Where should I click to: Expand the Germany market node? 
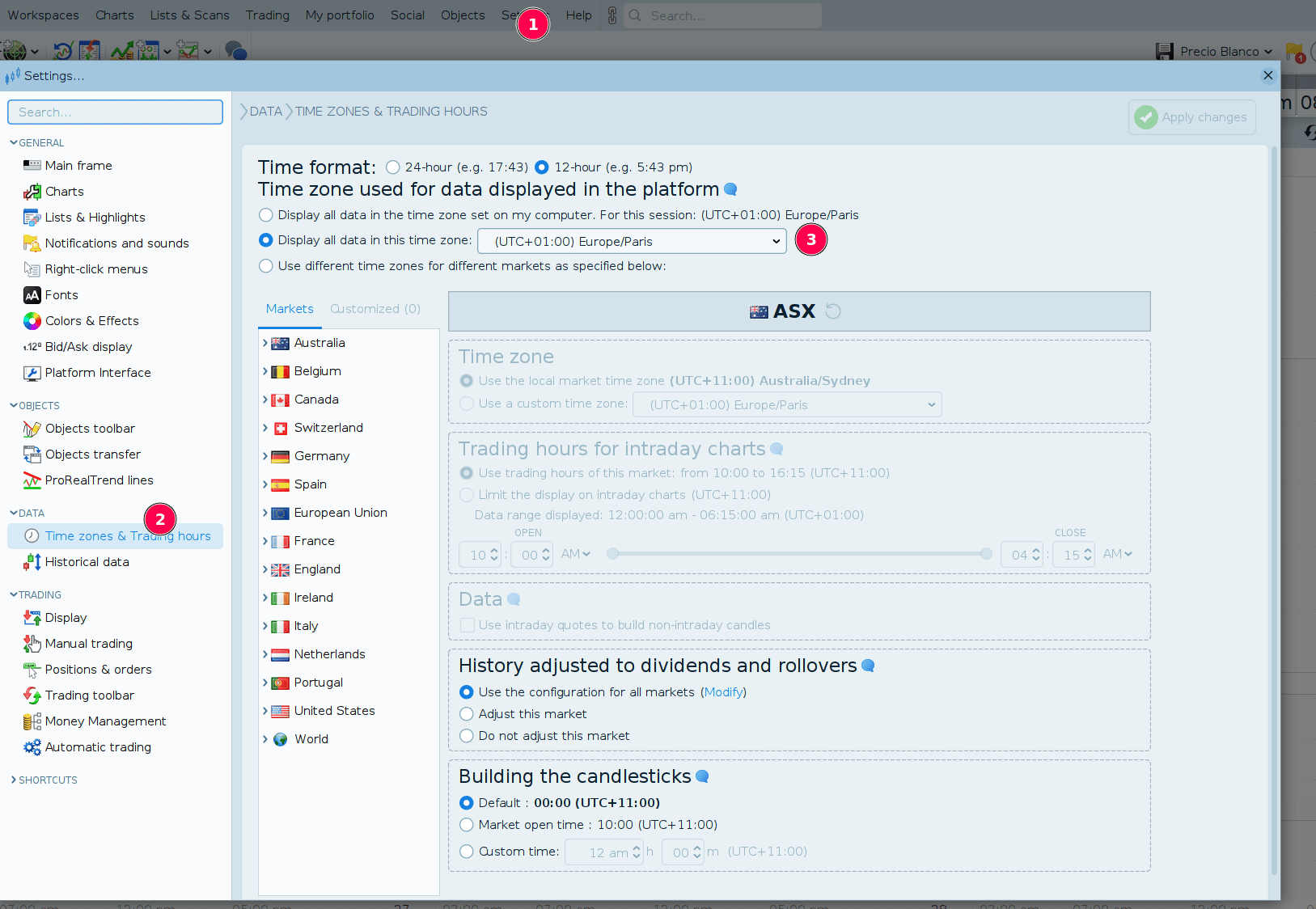pos(265,456)
